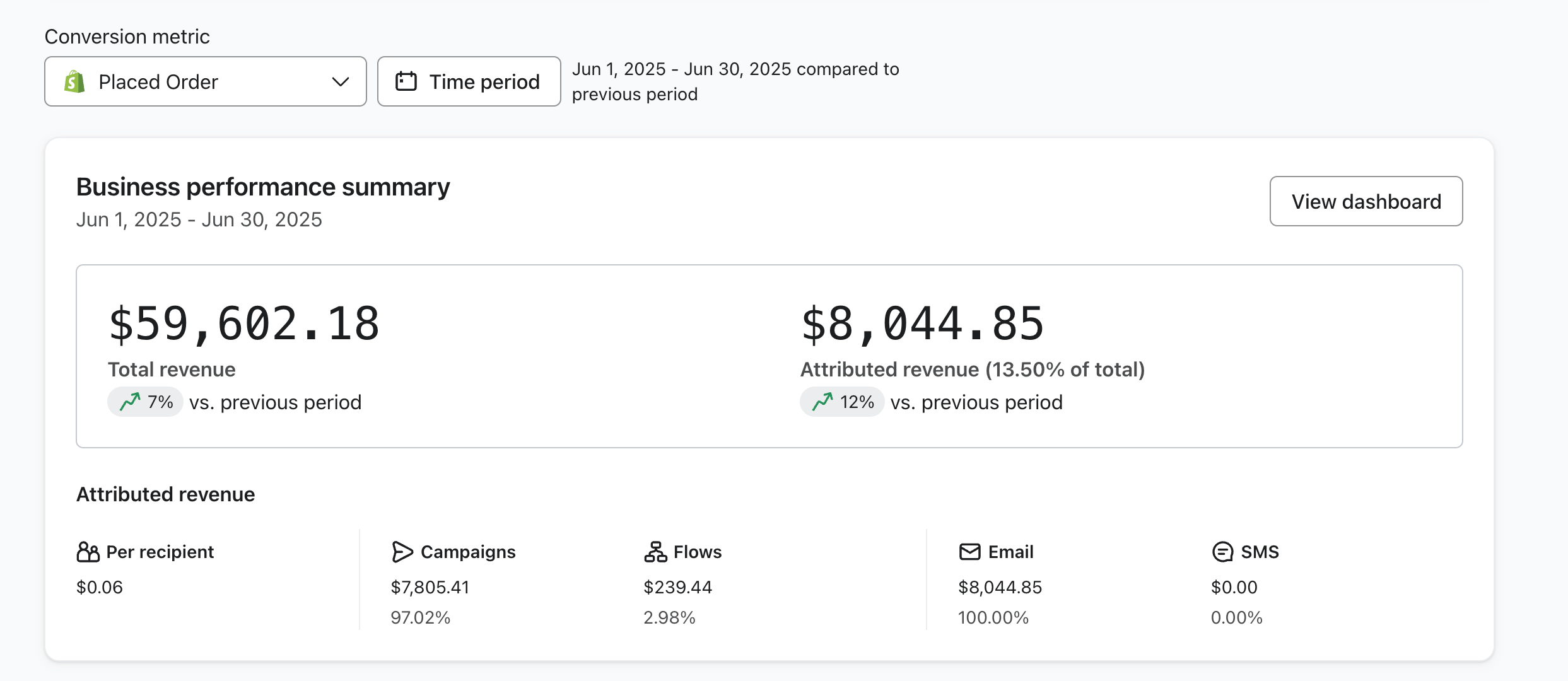Click the calendar icon in Time period
The width and height of the screenshot is (1568, 681).
[x=406, y=81]
